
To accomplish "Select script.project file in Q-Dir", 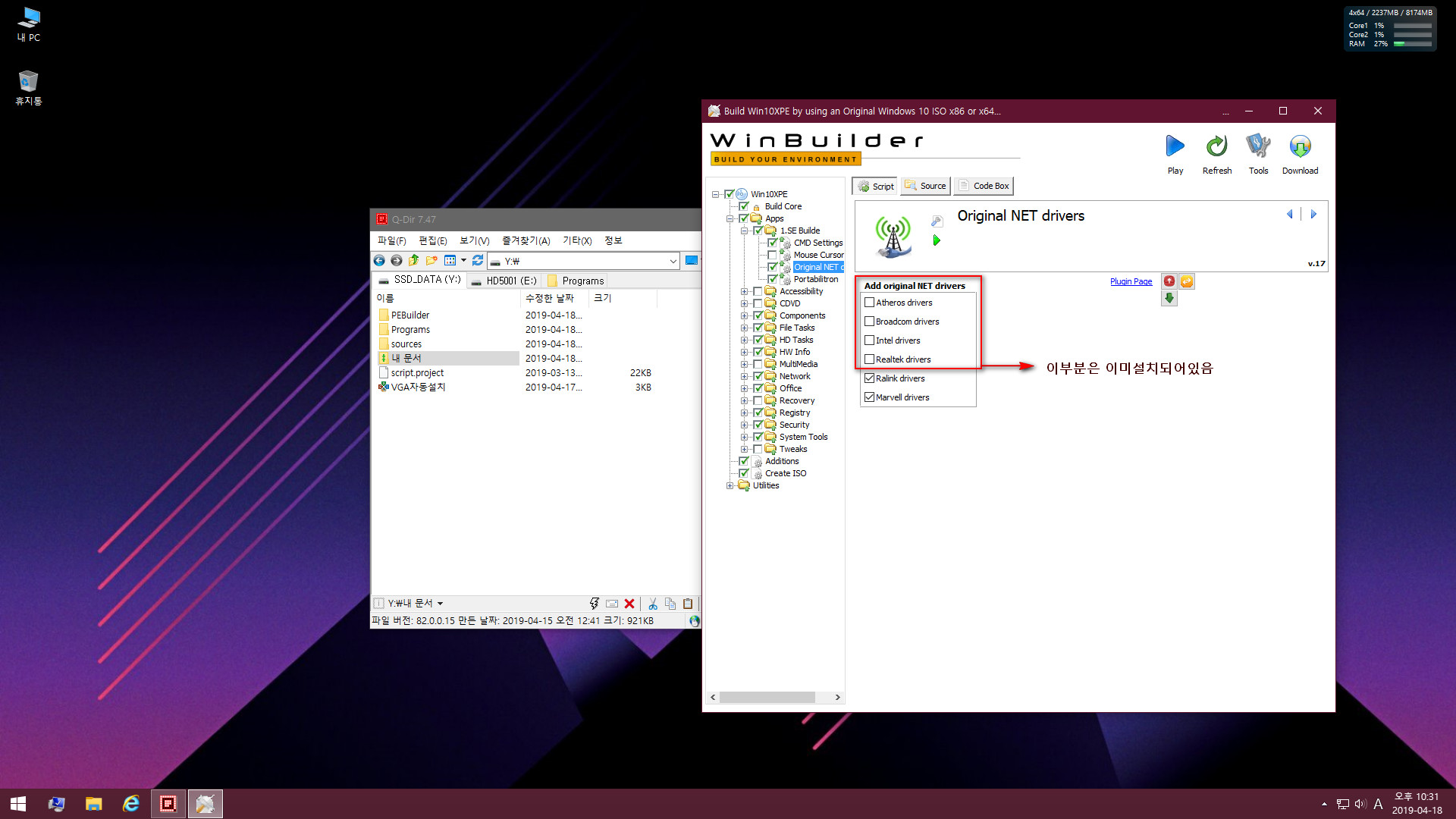I will click(x=417, y=373).
